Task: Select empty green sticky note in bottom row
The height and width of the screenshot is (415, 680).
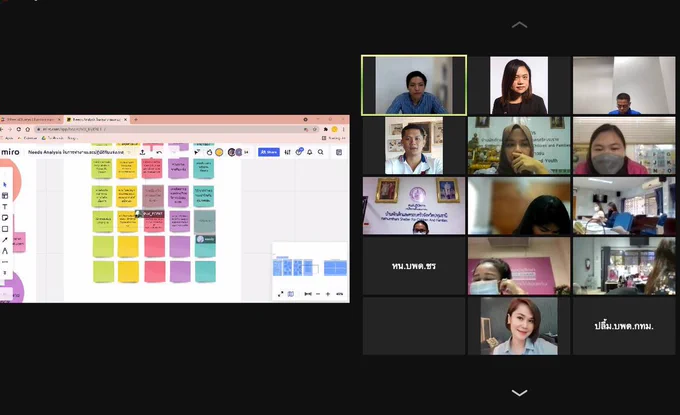Action: click(x=103, y=272)
